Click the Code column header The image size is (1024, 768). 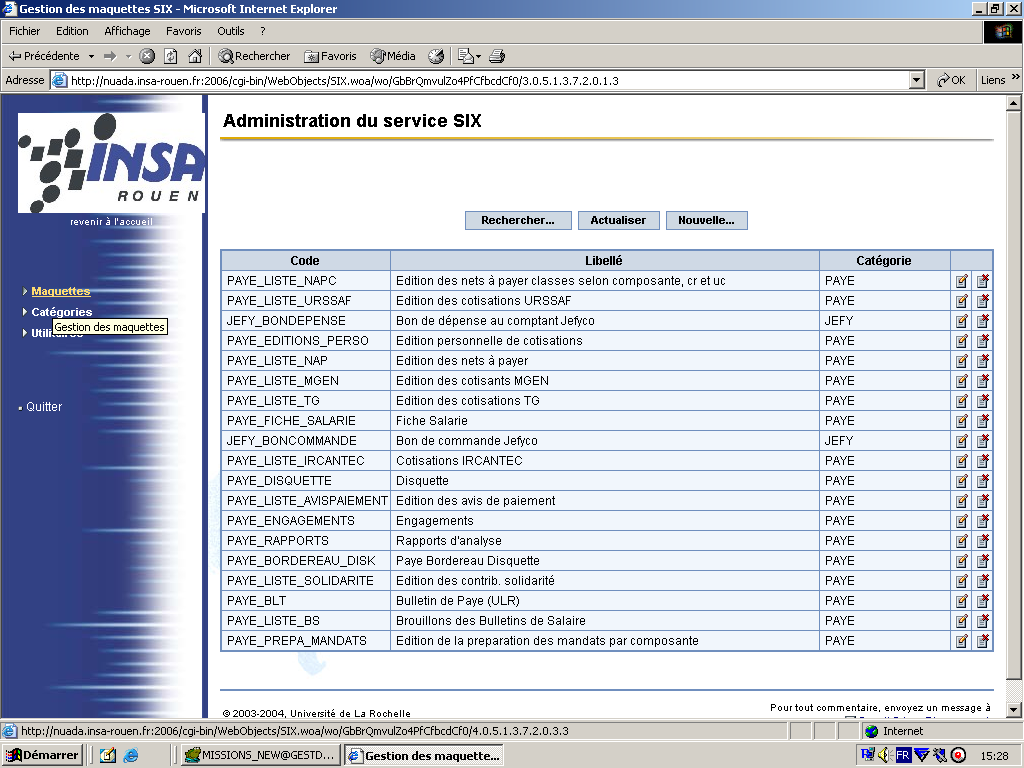pos(305,261)
